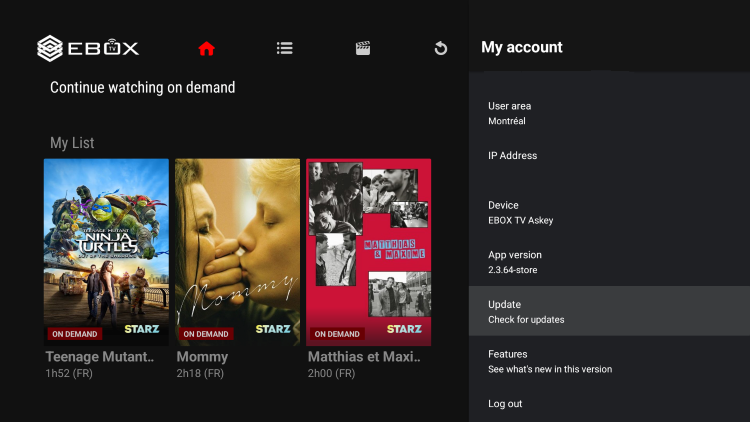
Task: Click the Continue watching on demand heading
Action: click(x=143, y=88)
